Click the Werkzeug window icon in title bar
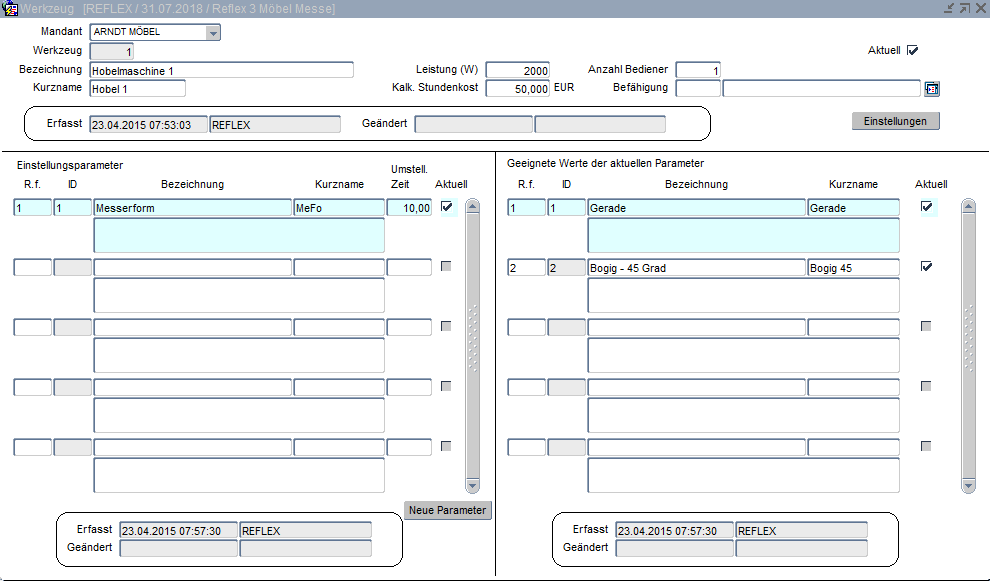 click(11, 8)
